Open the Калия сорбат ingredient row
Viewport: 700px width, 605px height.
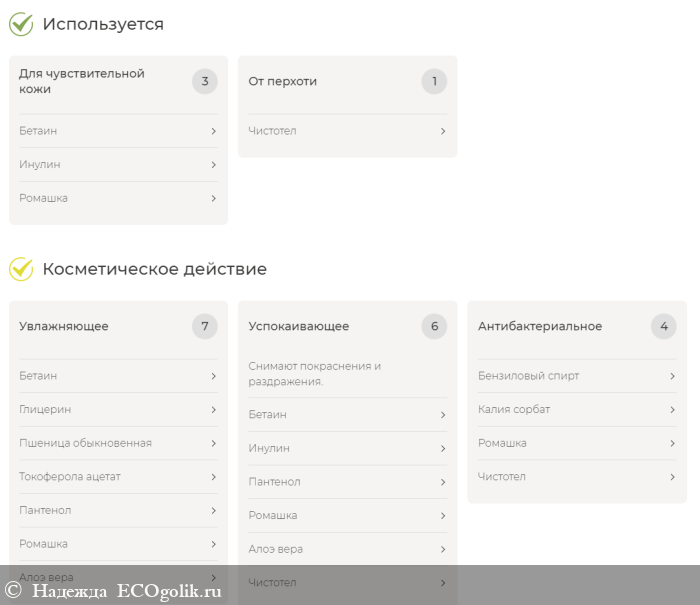coord(576,410)
